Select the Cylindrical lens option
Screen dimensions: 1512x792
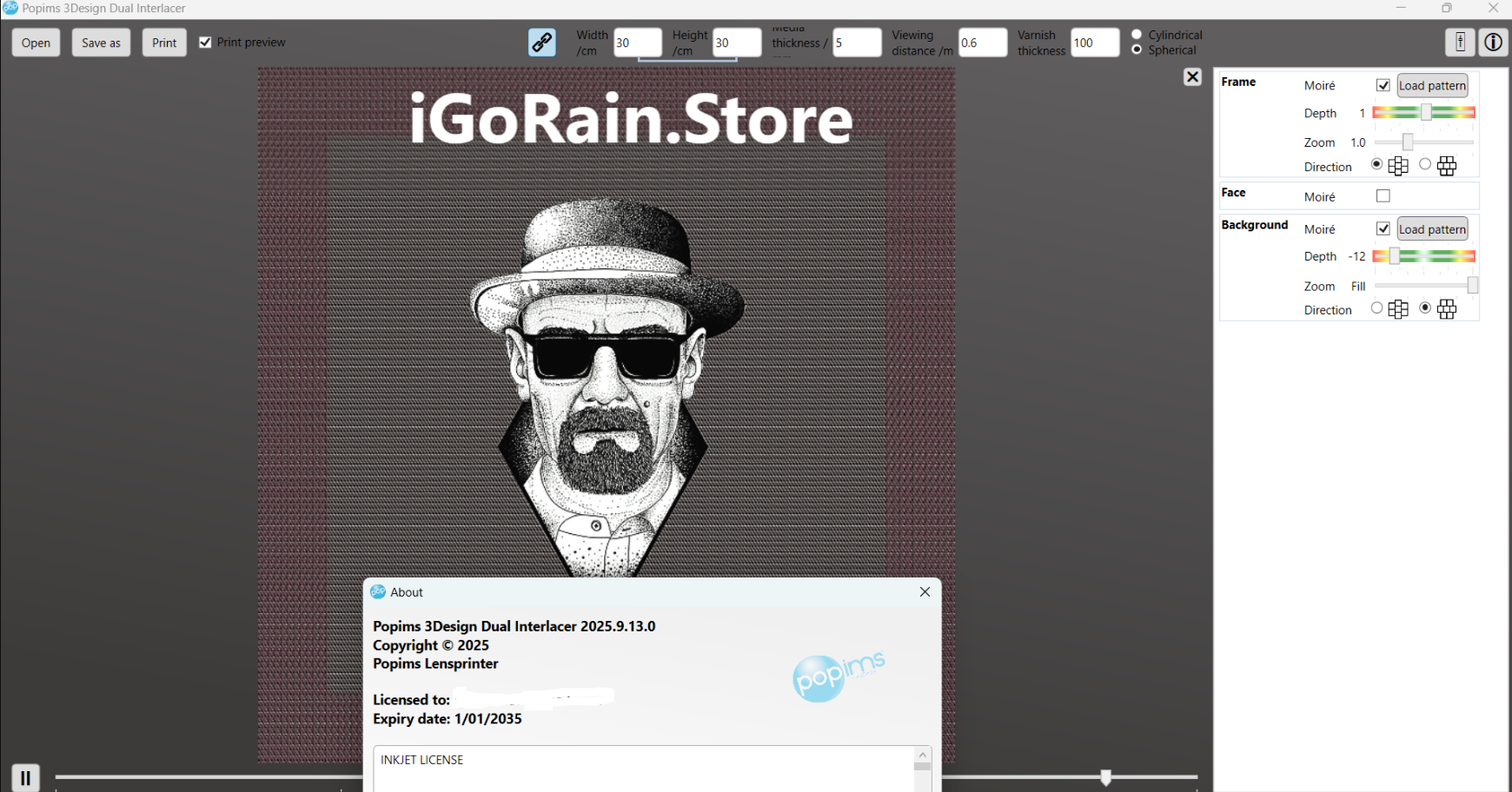(1137, 35)
